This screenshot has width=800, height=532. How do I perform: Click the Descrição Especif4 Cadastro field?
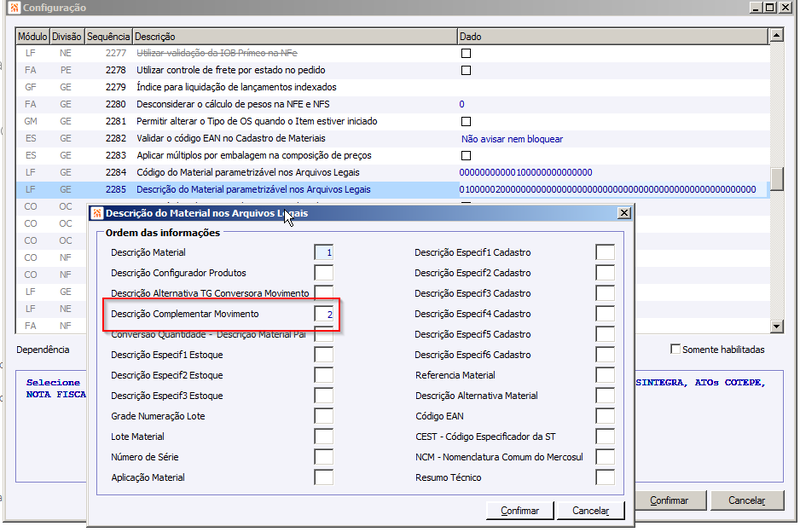pos(605,314)
